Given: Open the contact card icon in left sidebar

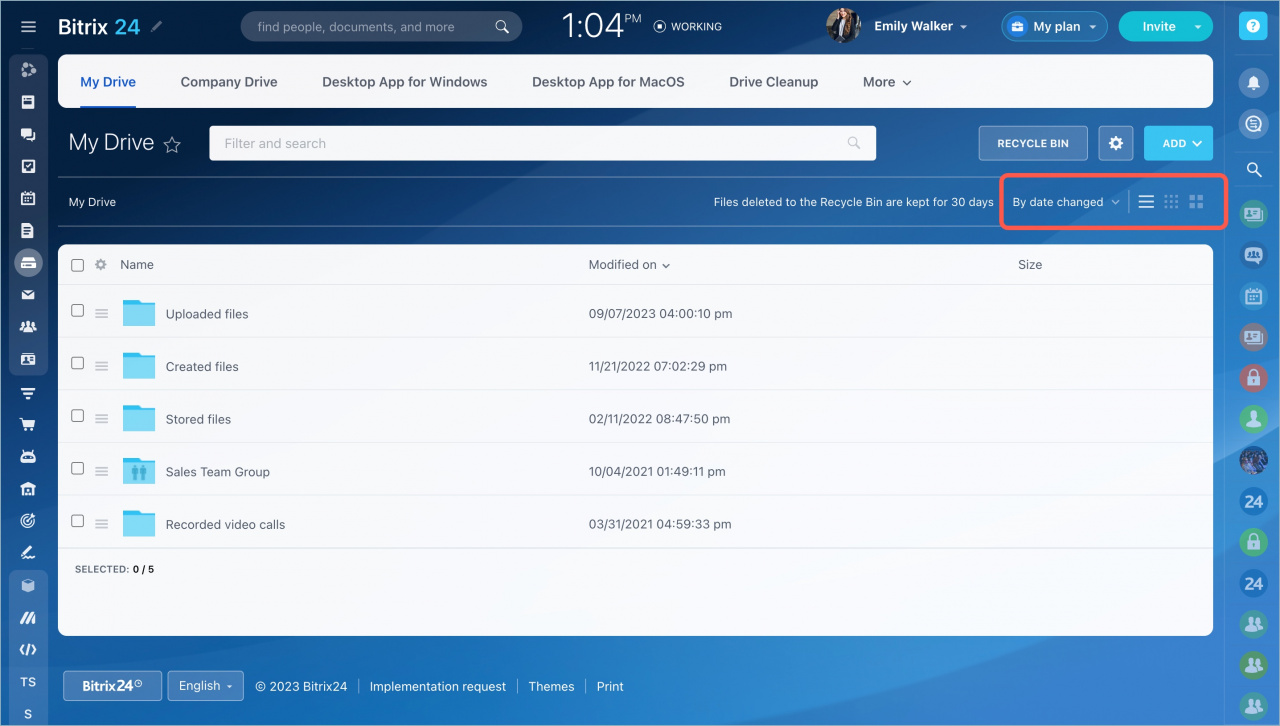Looking at the screenshot, I should pyautogui.click(x=28, y=359).
